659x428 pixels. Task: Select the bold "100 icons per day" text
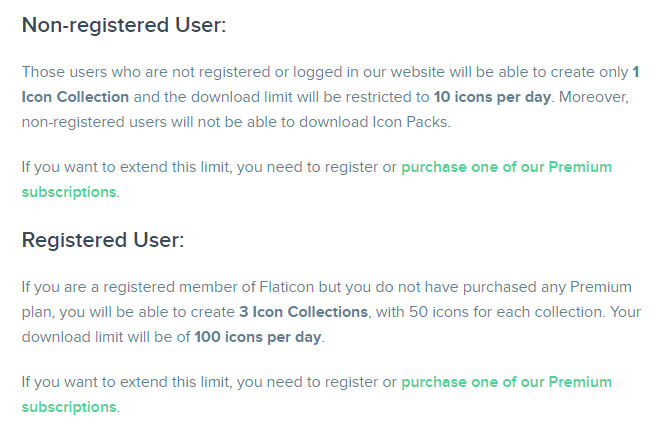tap(258, 337)
